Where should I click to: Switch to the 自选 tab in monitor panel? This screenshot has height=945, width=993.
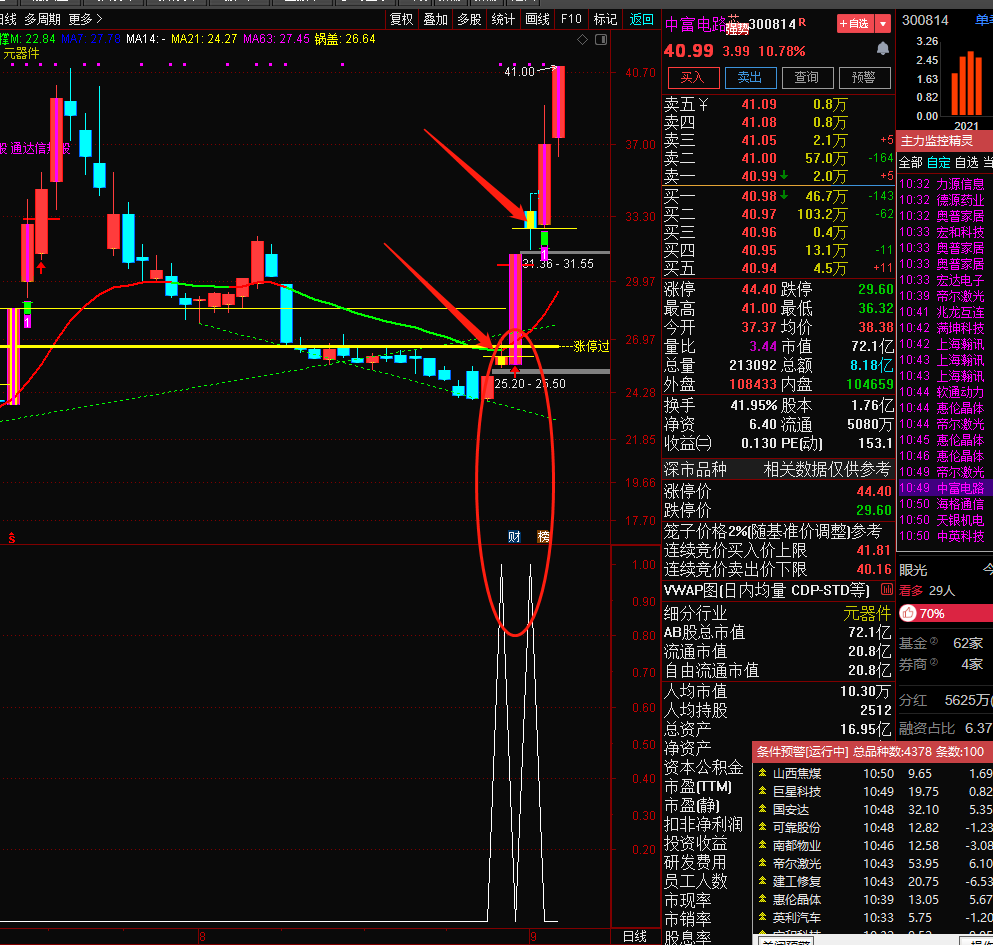pyautogui.click(x=966, y=163)
